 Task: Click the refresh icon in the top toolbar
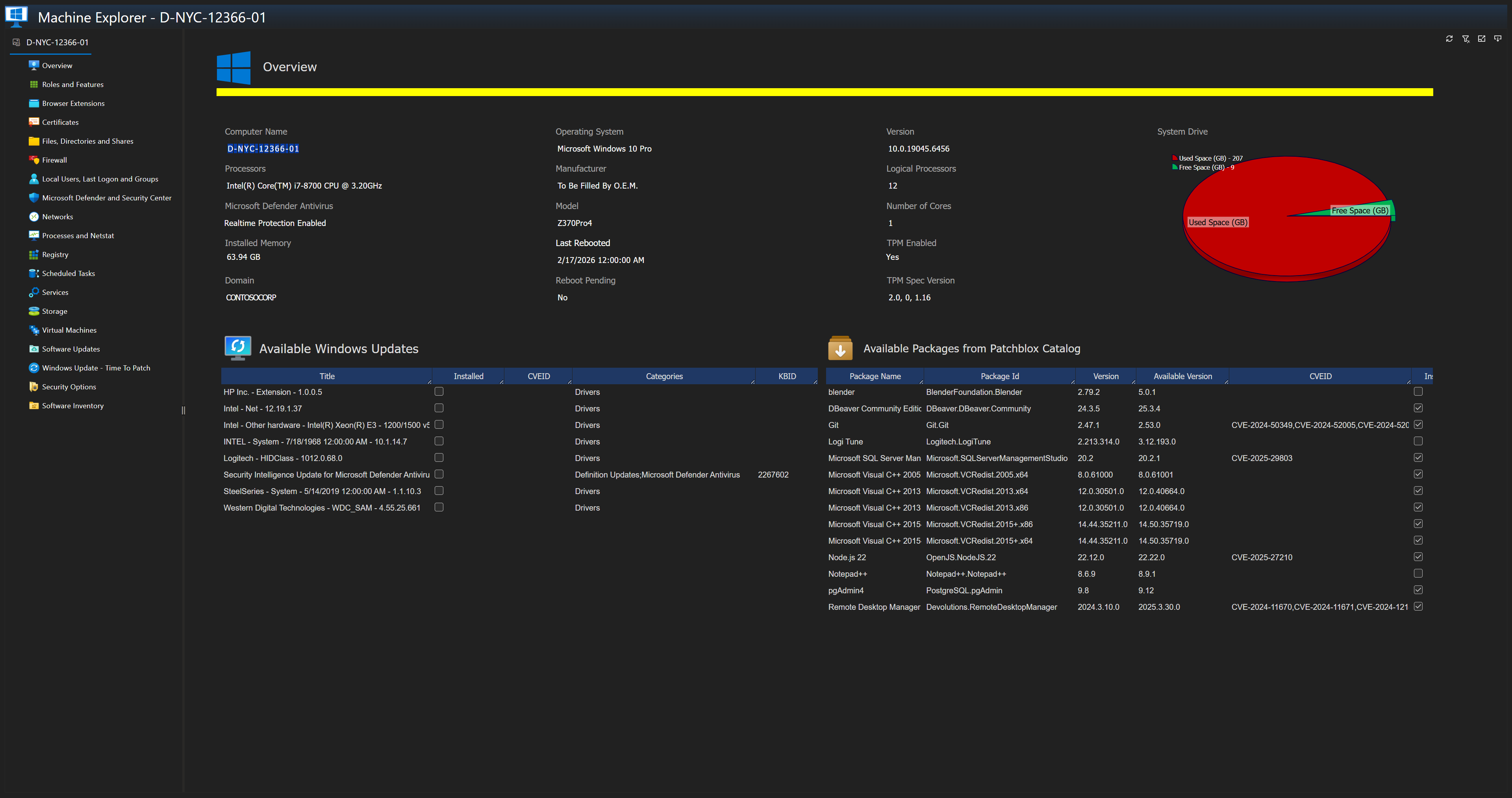pyautogui.click(x=1449, y=39)
